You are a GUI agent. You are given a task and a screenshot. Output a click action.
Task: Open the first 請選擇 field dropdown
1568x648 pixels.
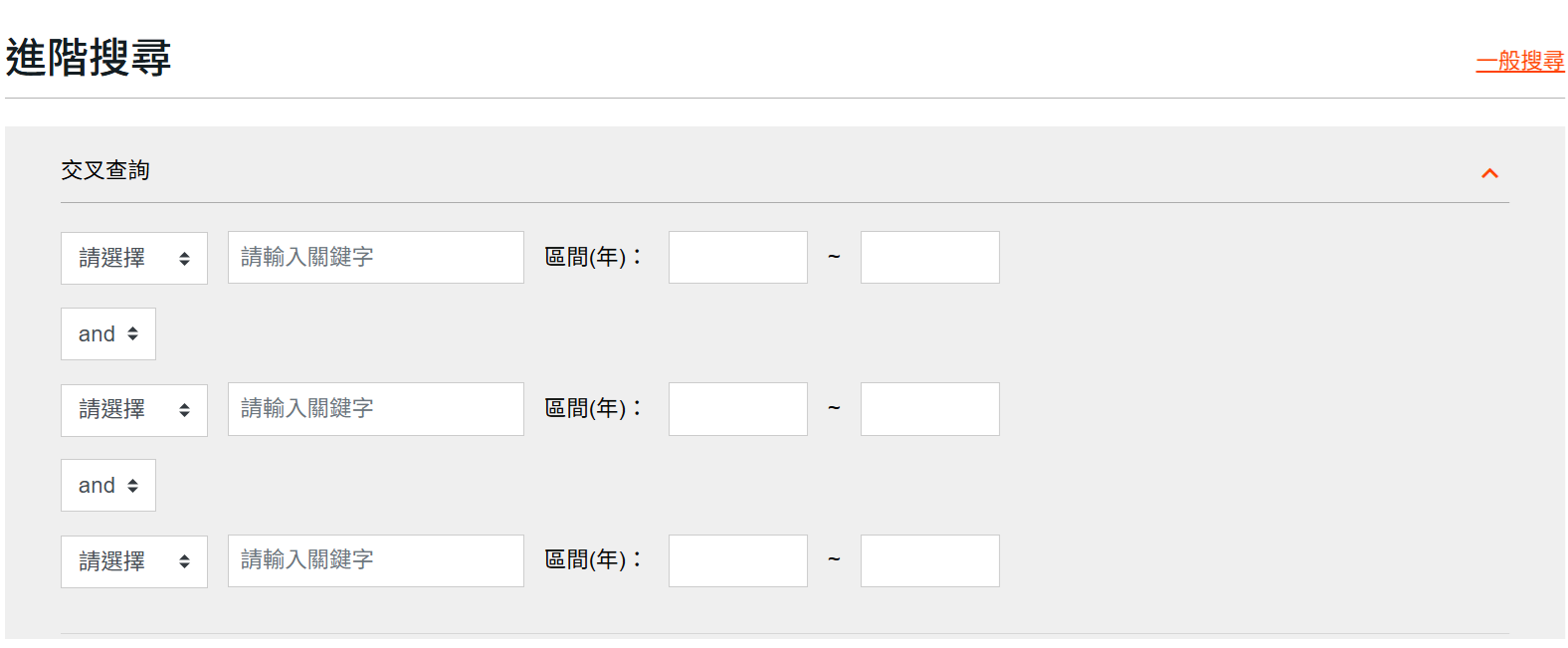coord(134,259)
